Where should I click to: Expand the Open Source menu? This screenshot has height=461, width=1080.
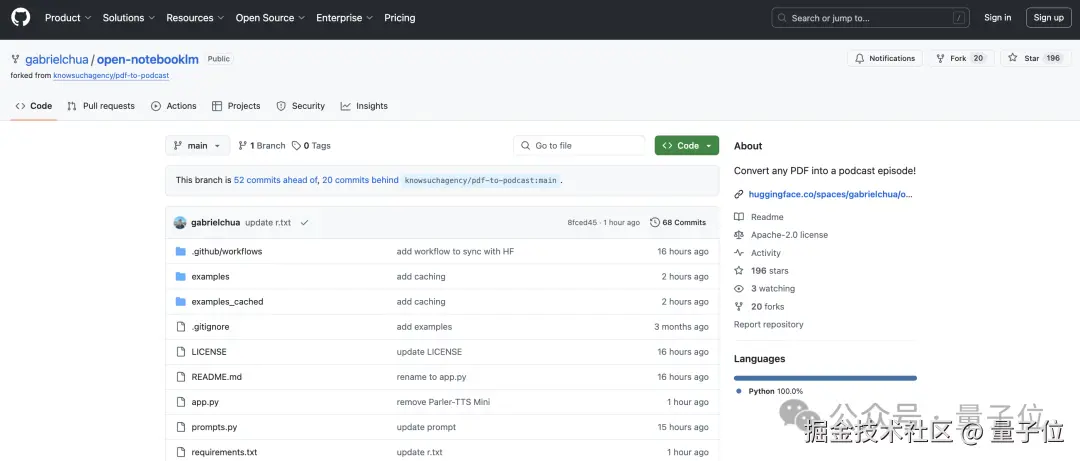(270, 17)
